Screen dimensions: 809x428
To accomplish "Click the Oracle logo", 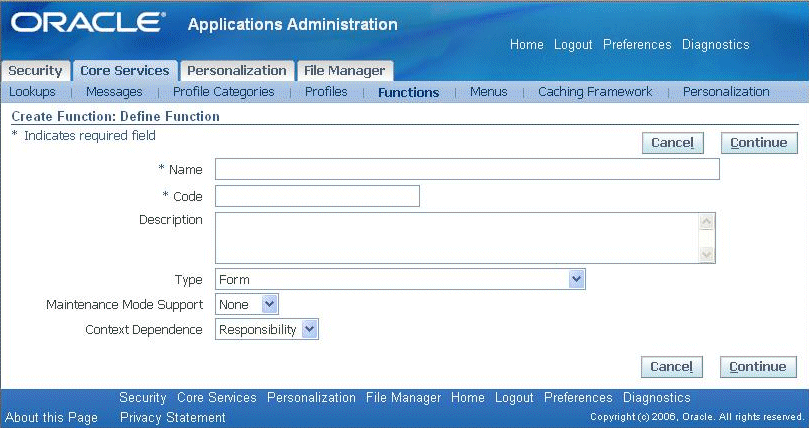I will (x=88, y=23).
